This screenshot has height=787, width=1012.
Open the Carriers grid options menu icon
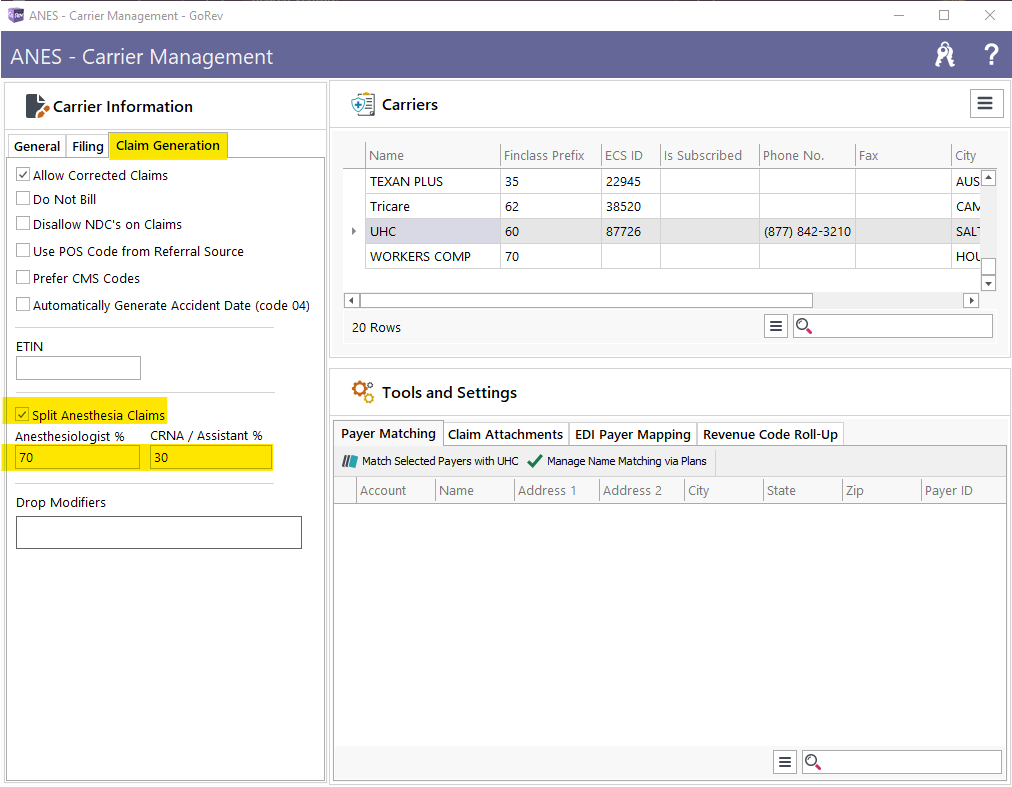point(776,327)
